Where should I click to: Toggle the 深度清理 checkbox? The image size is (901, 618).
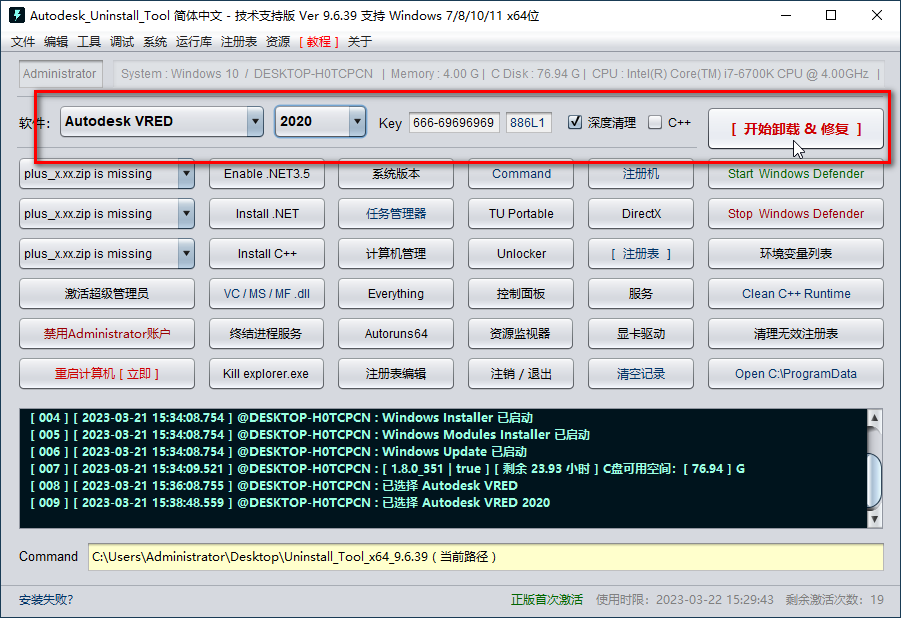(575, 122)
